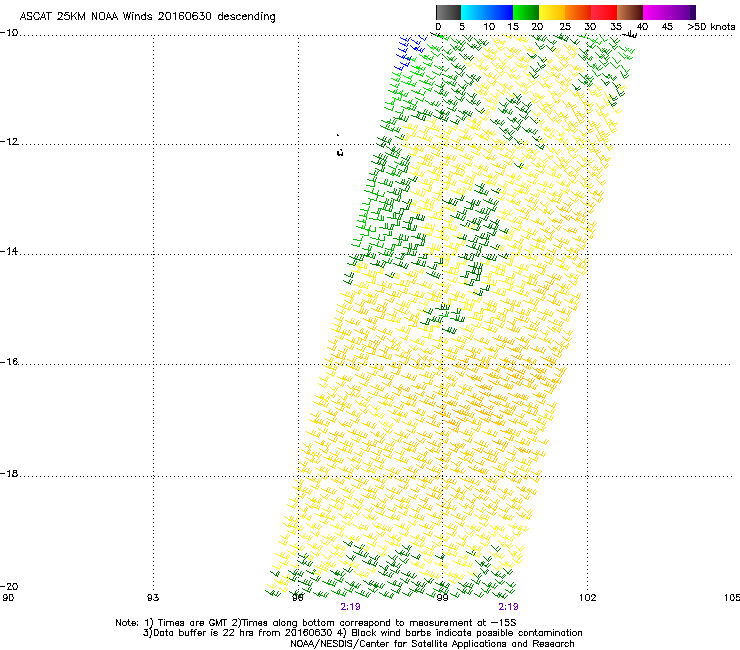Click the '102' longitude axis label
Viewport: 740px width, 650px height.
pos(588,598)
